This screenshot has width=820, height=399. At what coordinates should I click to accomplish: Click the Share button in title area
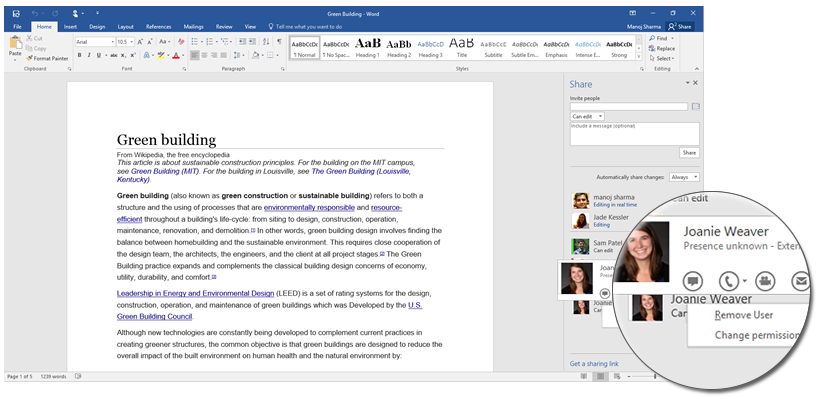[x=680, y=27]
